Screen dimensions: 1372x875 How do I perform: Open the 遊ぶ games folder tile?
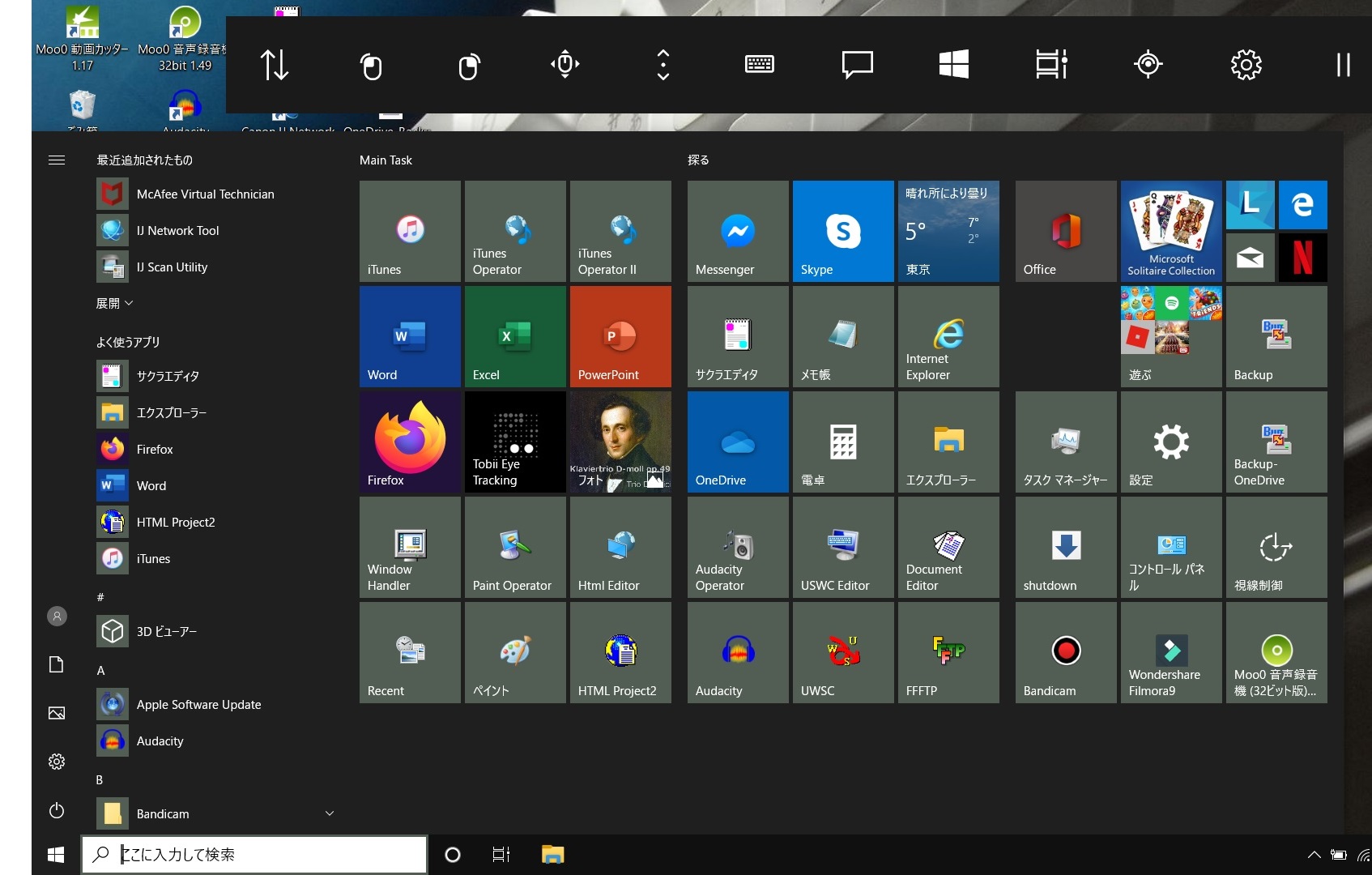pos(1171,336)
